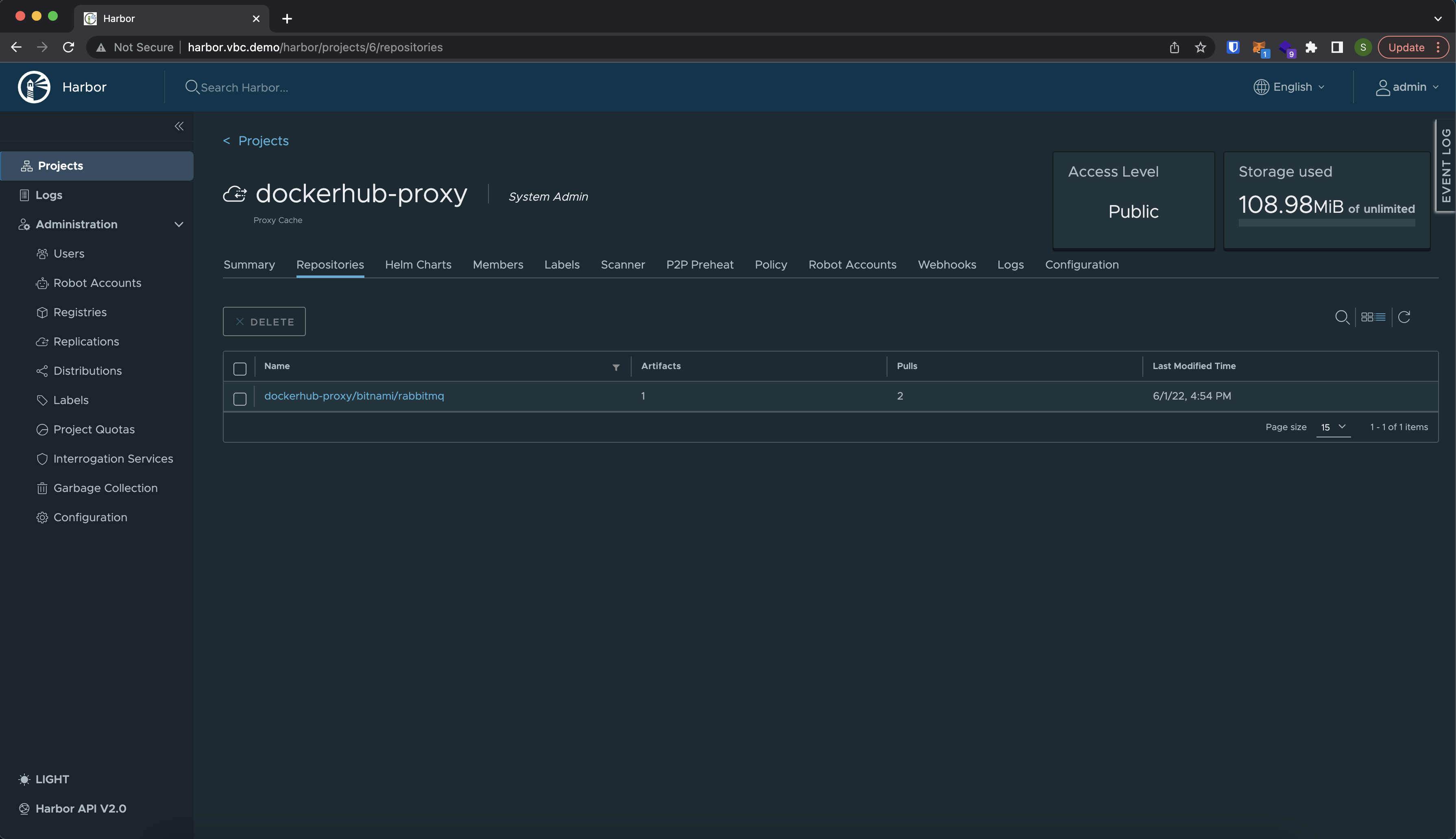This screenshot has width=1456, height=839.
Task: Click the Interrogation Services shield icon
Action: tap(42, 459)
